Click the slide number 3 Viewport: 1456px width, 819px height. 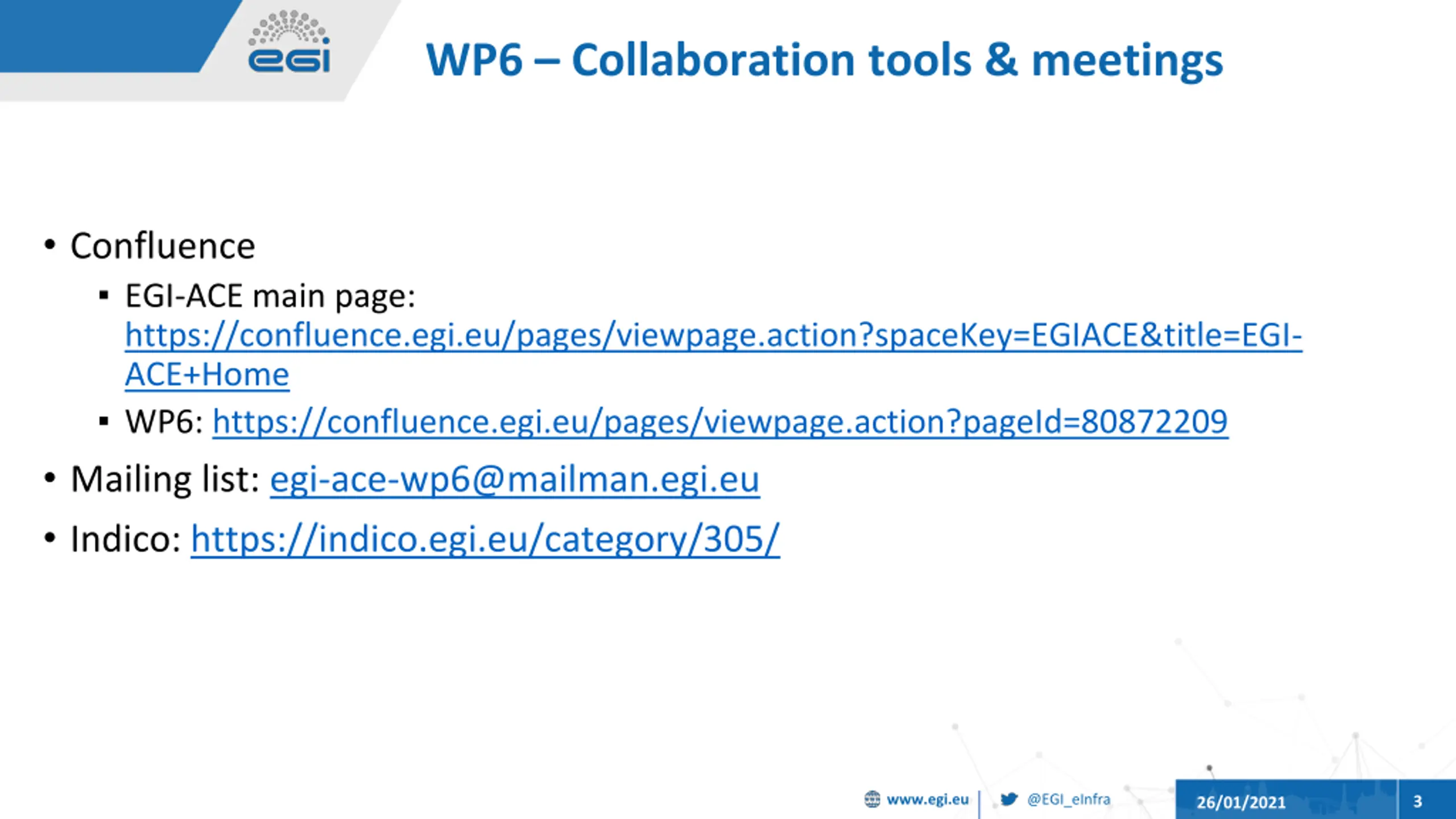click(1417, 801)
